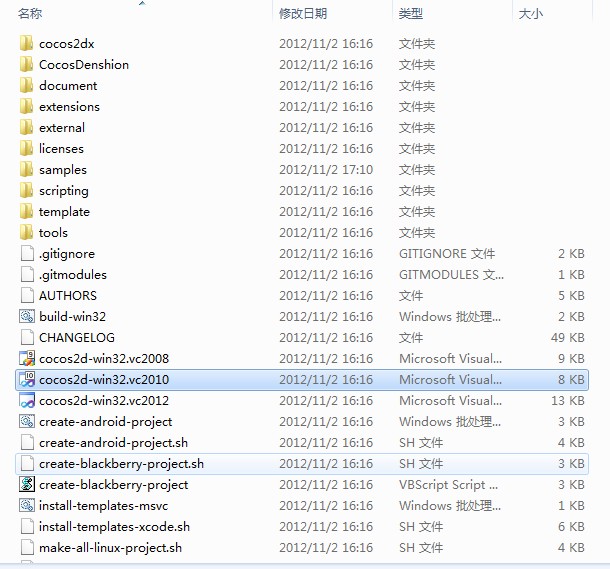Click the AUTHORS file icon
610x569 pixels.
pos(27,295)
